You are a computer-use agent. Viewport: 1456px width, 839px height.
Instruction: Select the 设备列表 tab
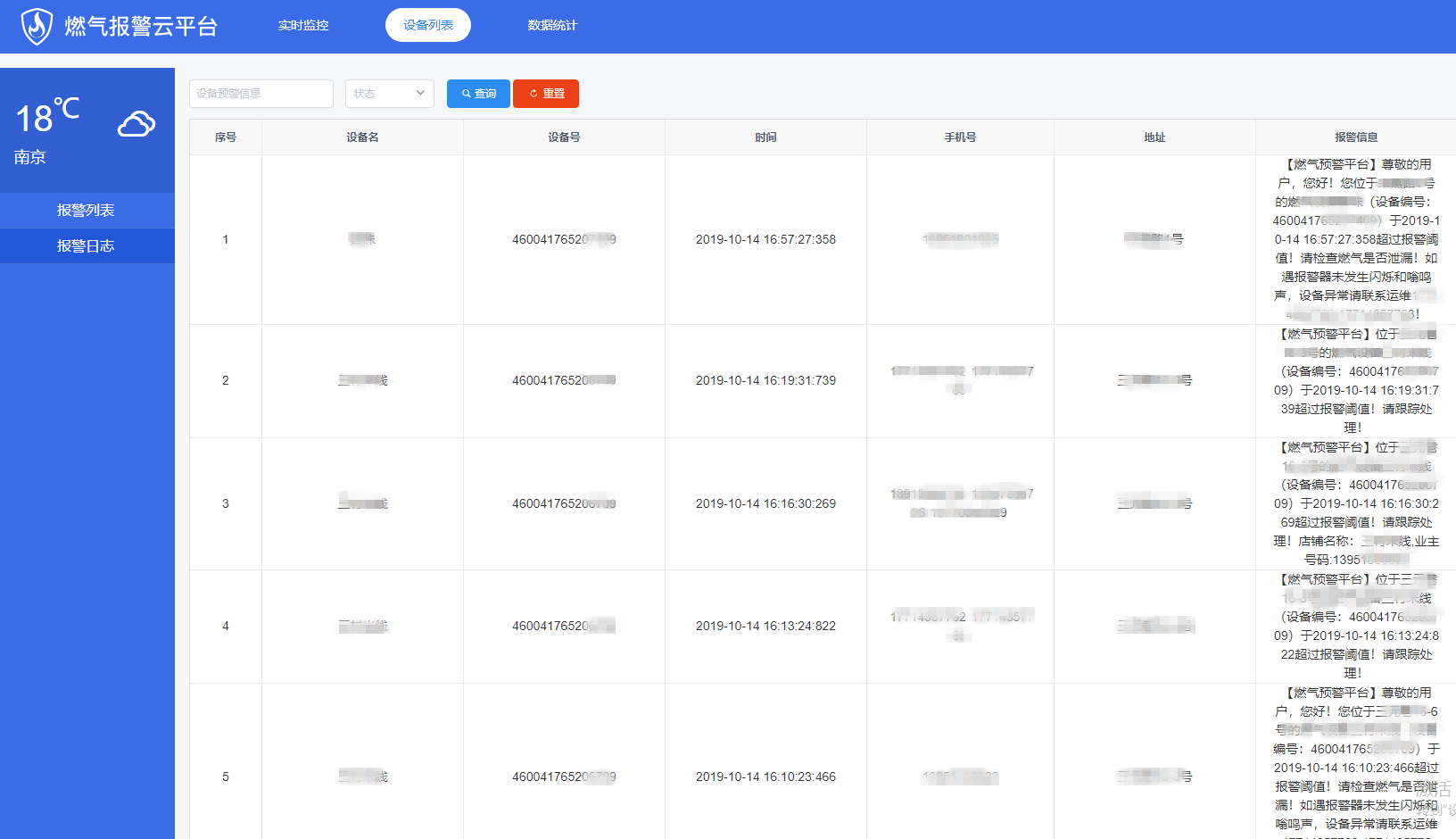click(x=428, y=25)
